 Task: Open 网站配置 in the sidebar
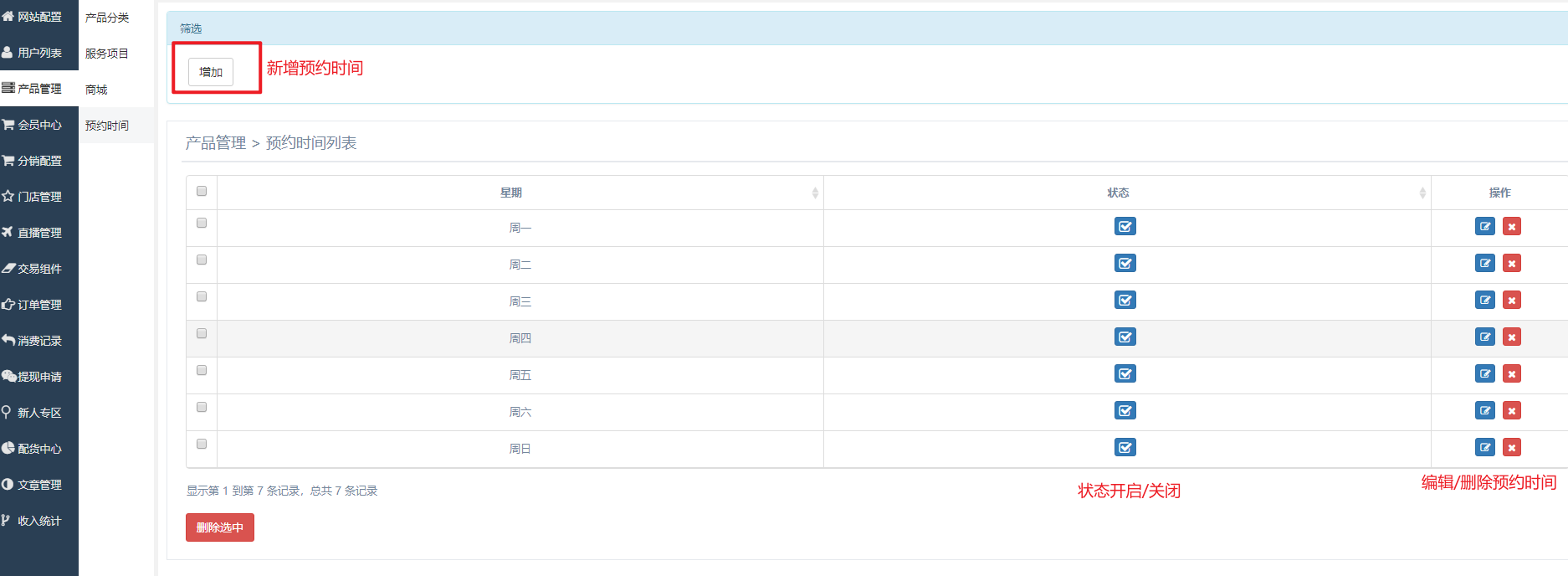39,17
